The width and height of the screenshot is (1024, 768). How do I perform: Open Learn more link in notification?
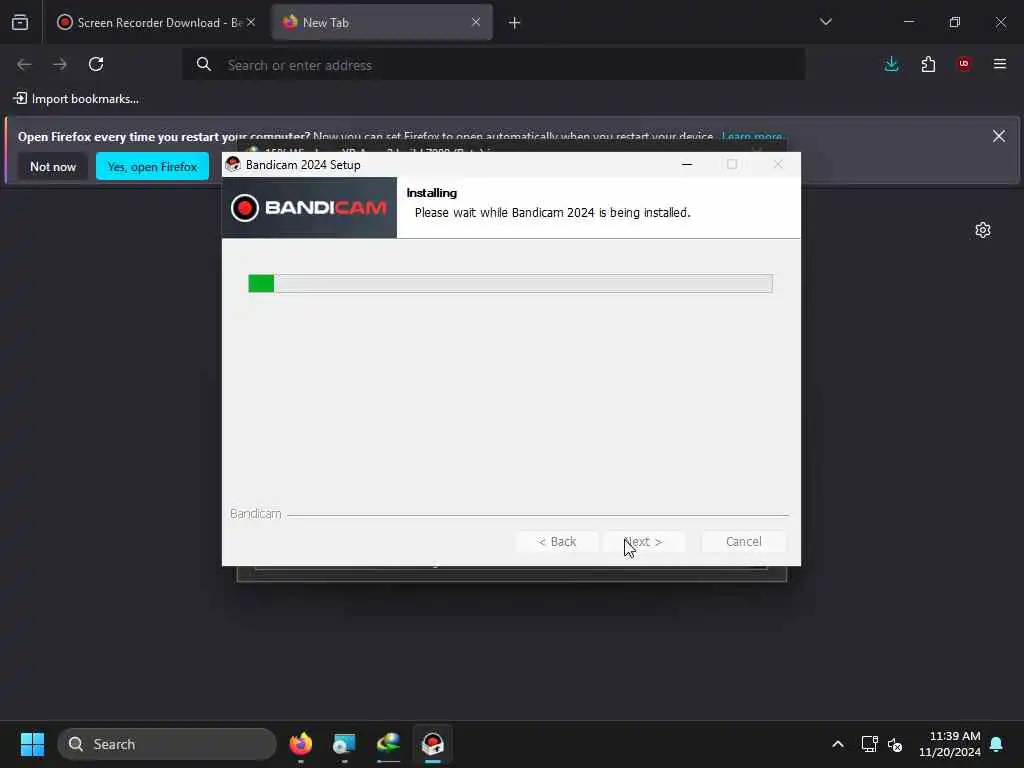[x=752, y=136]
